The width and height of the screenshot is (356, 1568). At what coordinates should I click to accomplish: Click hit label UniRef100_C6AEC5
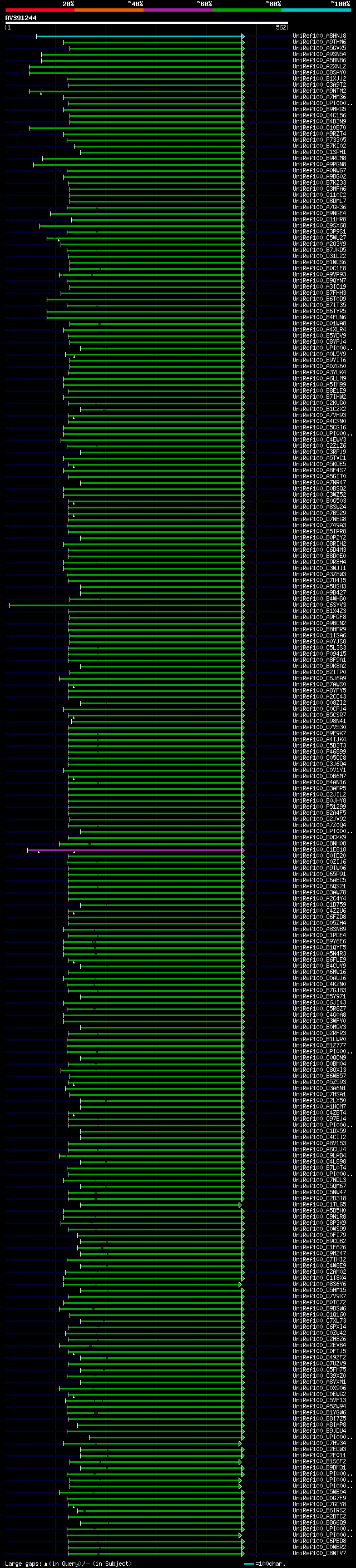point(319,881)
